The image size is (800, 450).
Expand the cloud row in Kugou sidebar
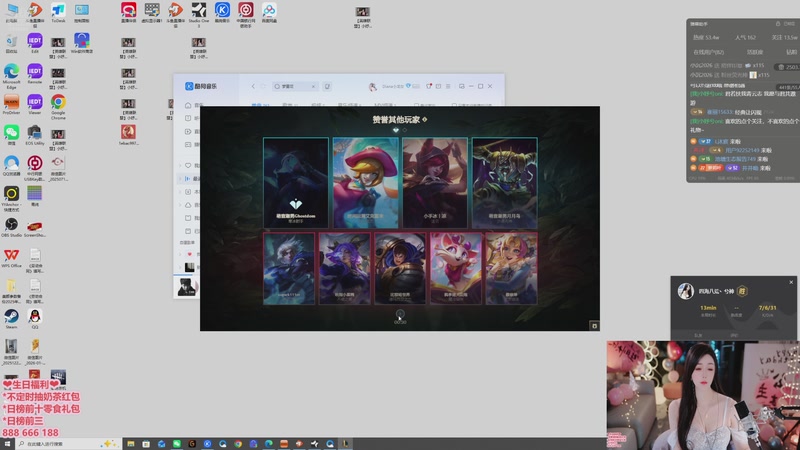(x=180, y=205)
